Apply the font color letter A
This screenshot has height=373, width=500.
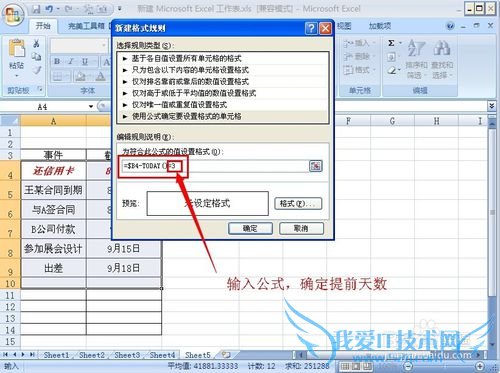click(100, 77)
